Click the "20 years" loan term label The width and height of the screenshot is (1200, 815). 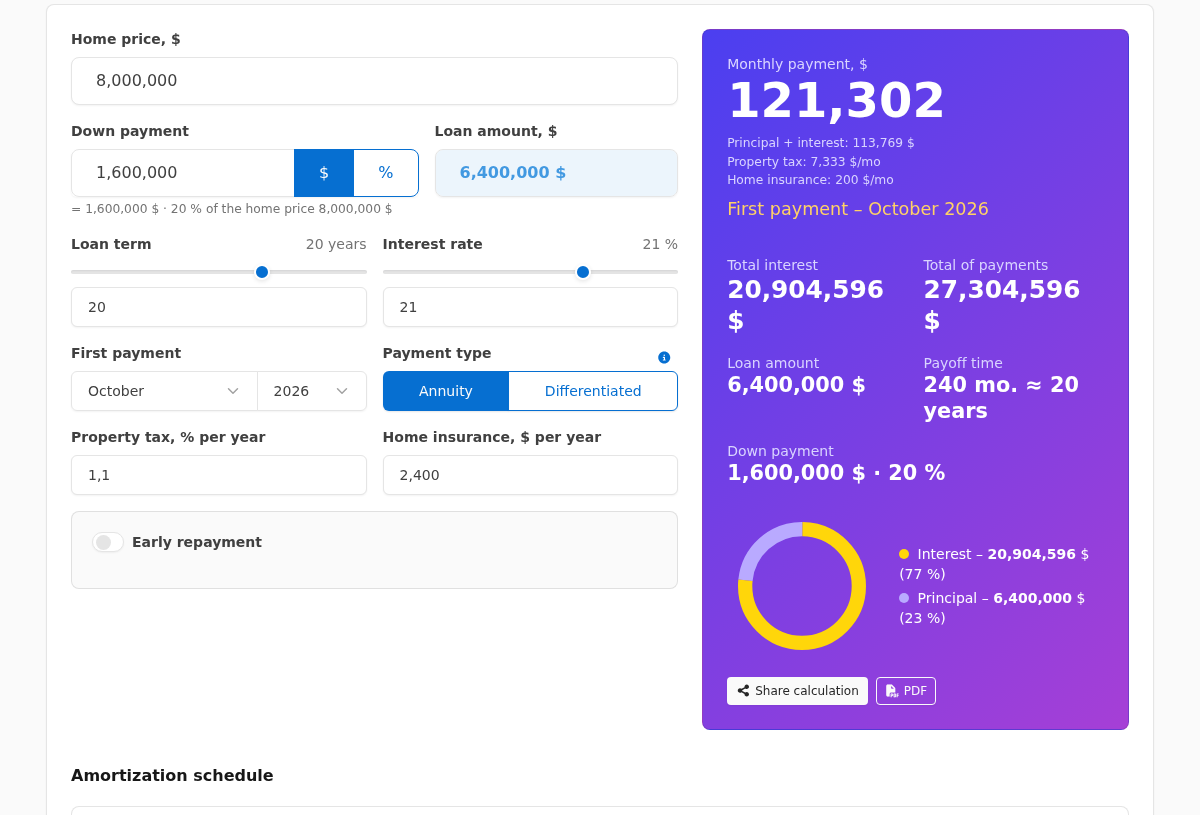336,244
